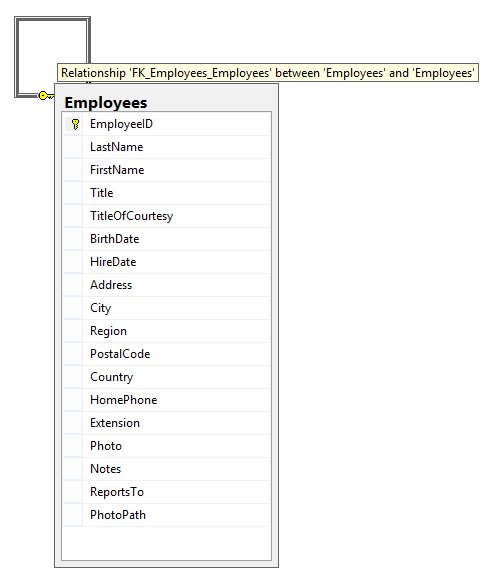Pick the BirthDate column row
The image size is (492, 577).
[x=167, y=239]
